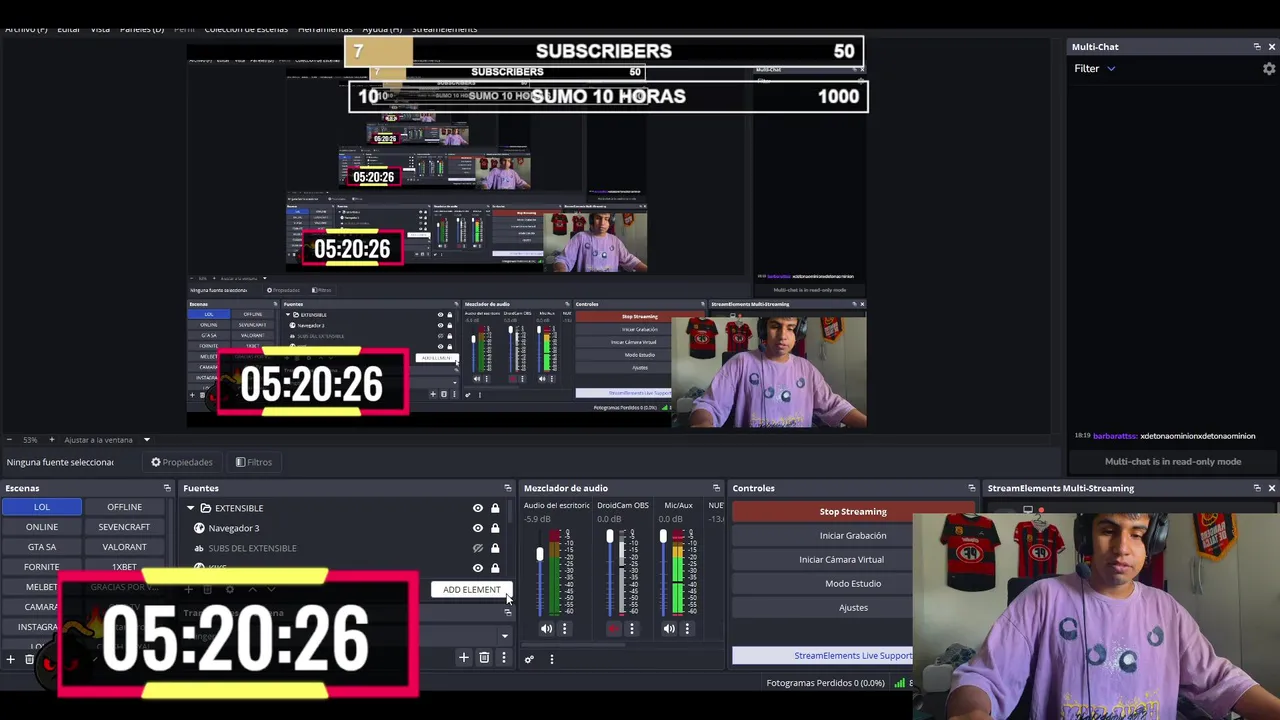Image resolution: width=1280 pixels, height=720 pixels.
Task: Open Multi-Chat settings gear
Action: [1269, 69]
